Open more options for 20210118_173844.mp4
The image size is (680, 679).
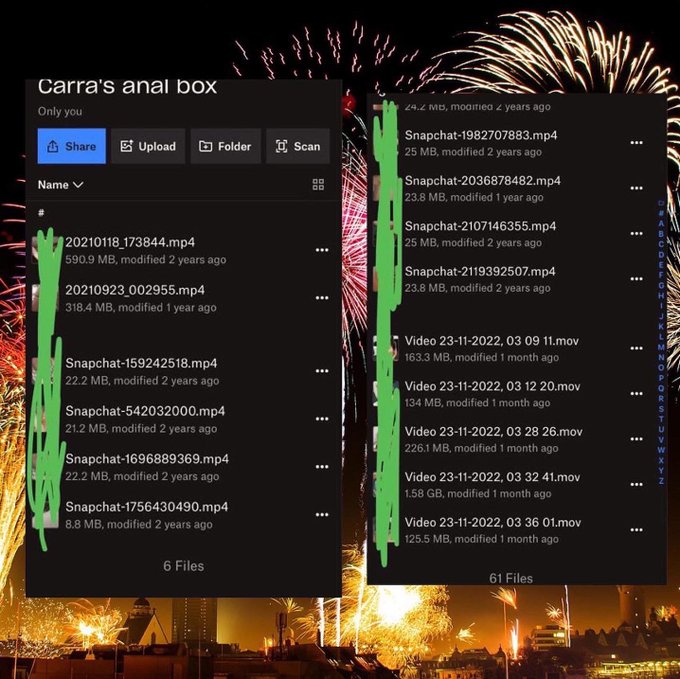[322, 250]
